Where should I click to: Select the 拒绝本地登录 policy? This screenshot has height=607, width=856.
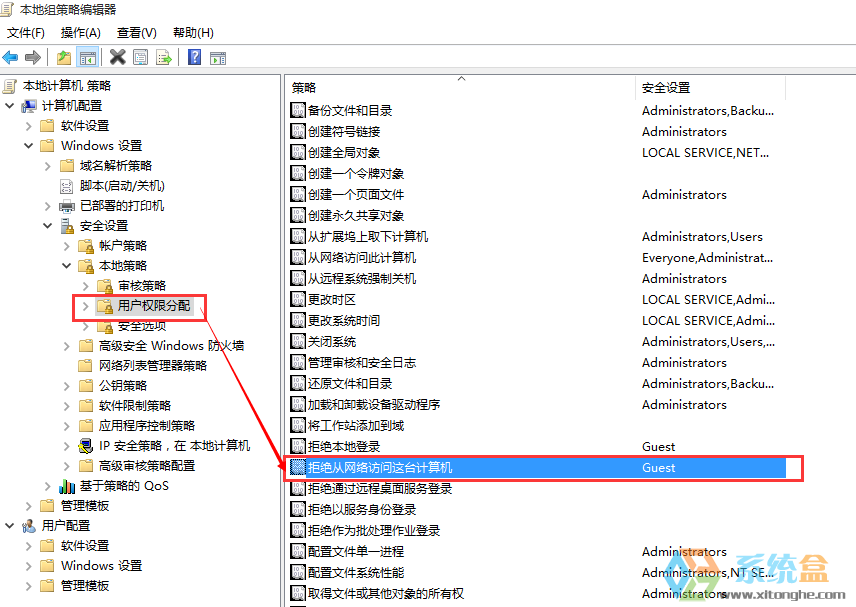[344, 447]
